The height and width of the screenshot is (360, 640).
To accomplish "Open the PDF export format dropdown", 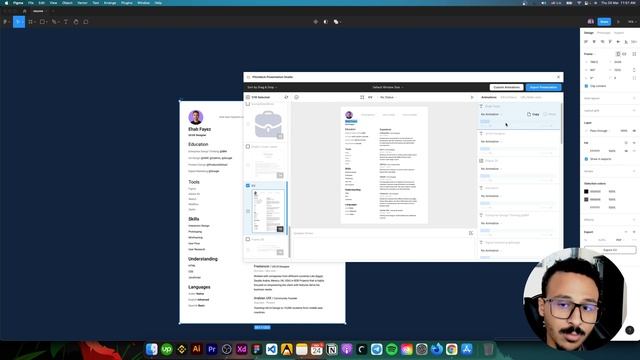I will (620, 240).
